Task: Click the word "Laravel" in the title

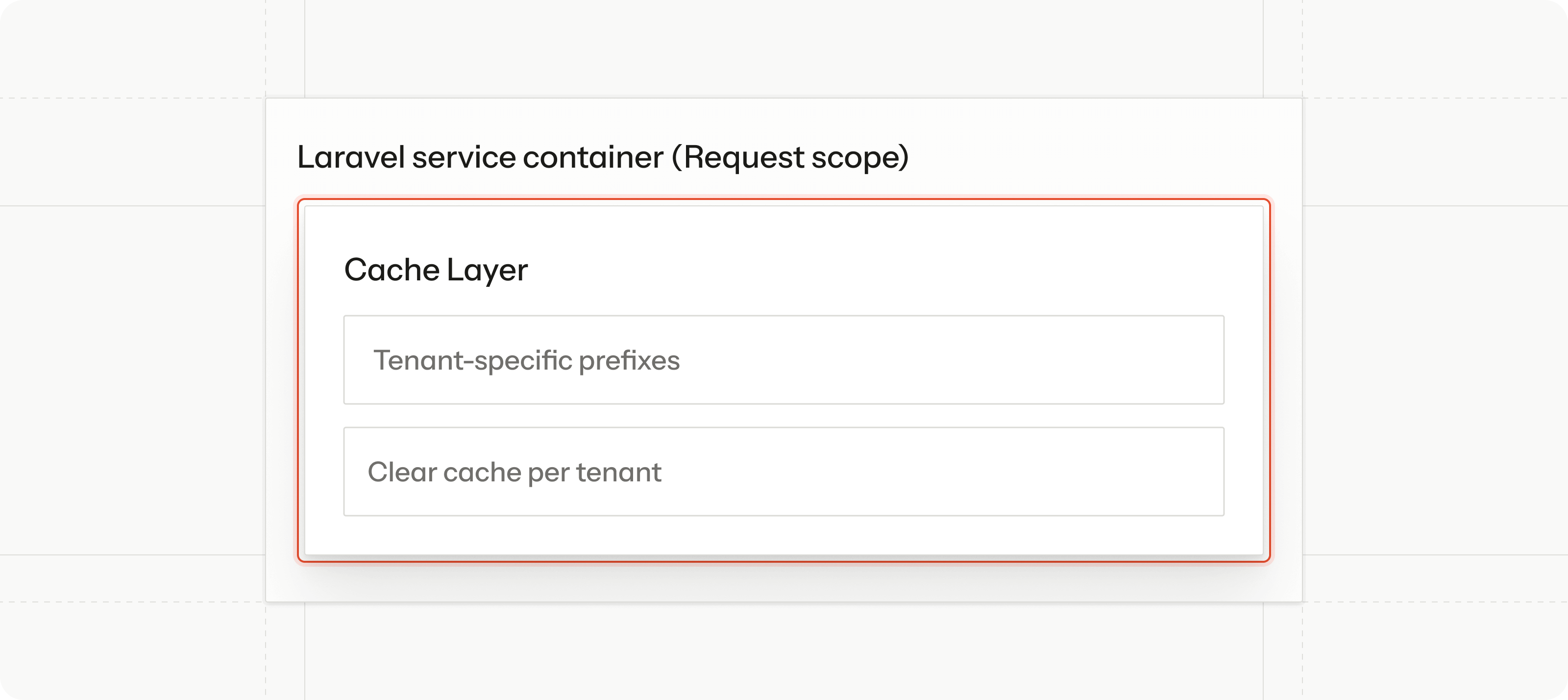Action: point(351,157)
